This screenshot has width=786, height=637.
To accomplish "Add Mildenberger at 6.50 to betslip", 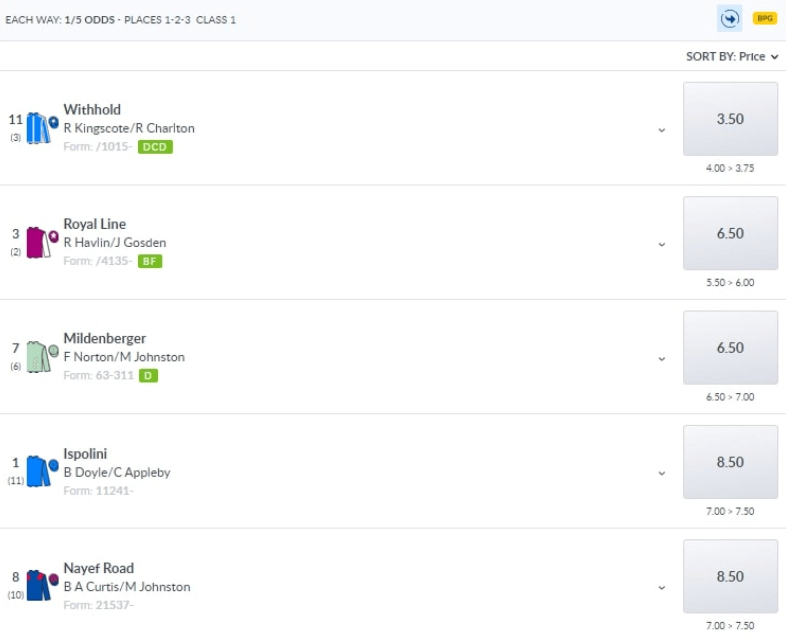I will pyautogui.click(x=730, y=348).
